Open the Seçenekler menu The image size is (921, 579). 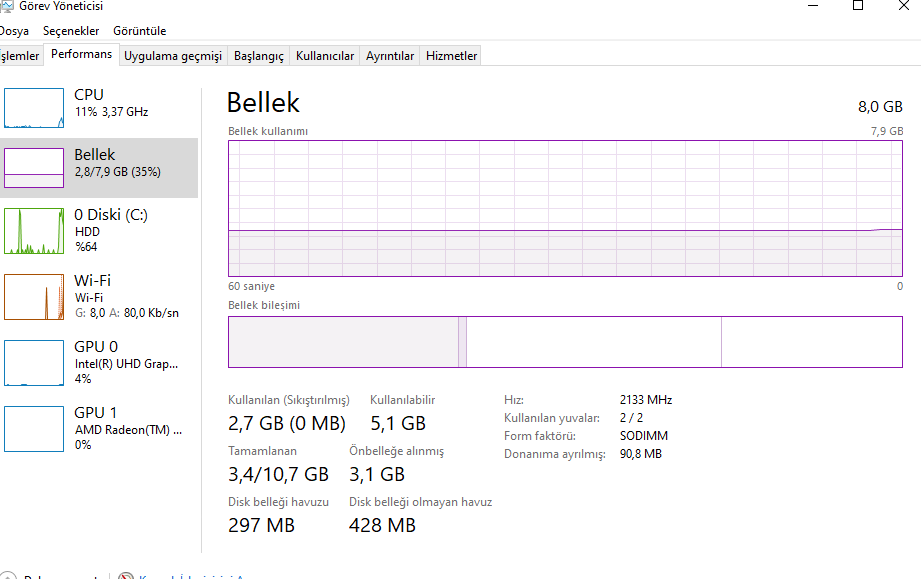[71, 31]
